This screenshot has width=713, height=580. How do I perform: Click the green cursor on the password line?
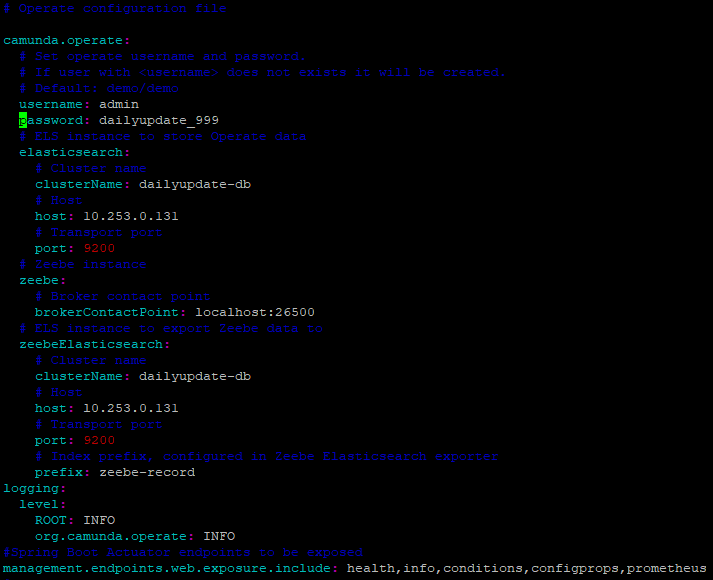(23, 120)
